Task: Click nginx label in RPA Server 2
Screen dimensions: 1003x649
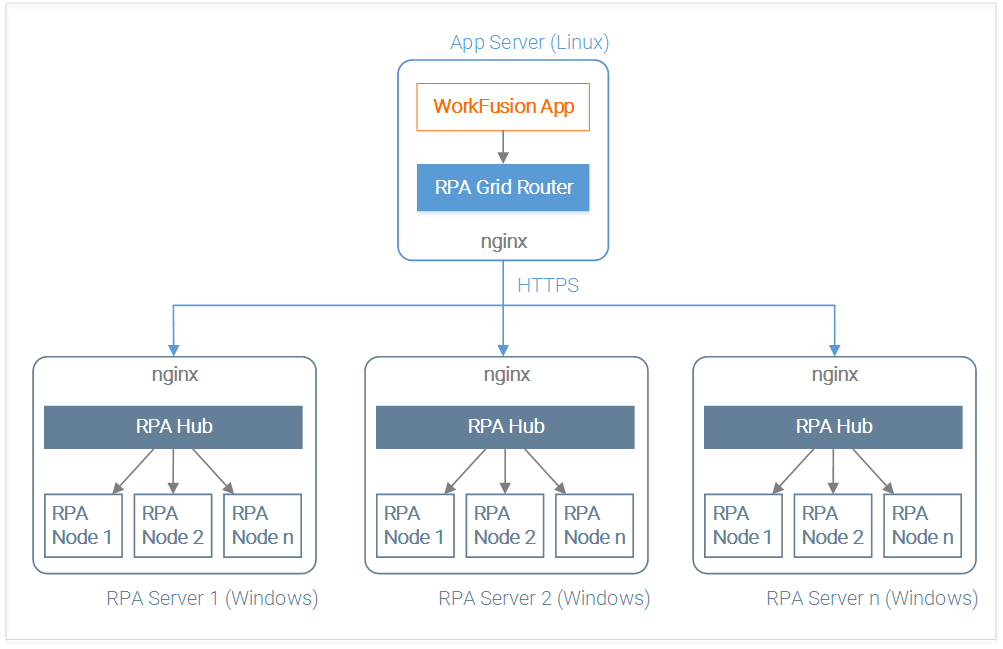Action: pos(507,374)
